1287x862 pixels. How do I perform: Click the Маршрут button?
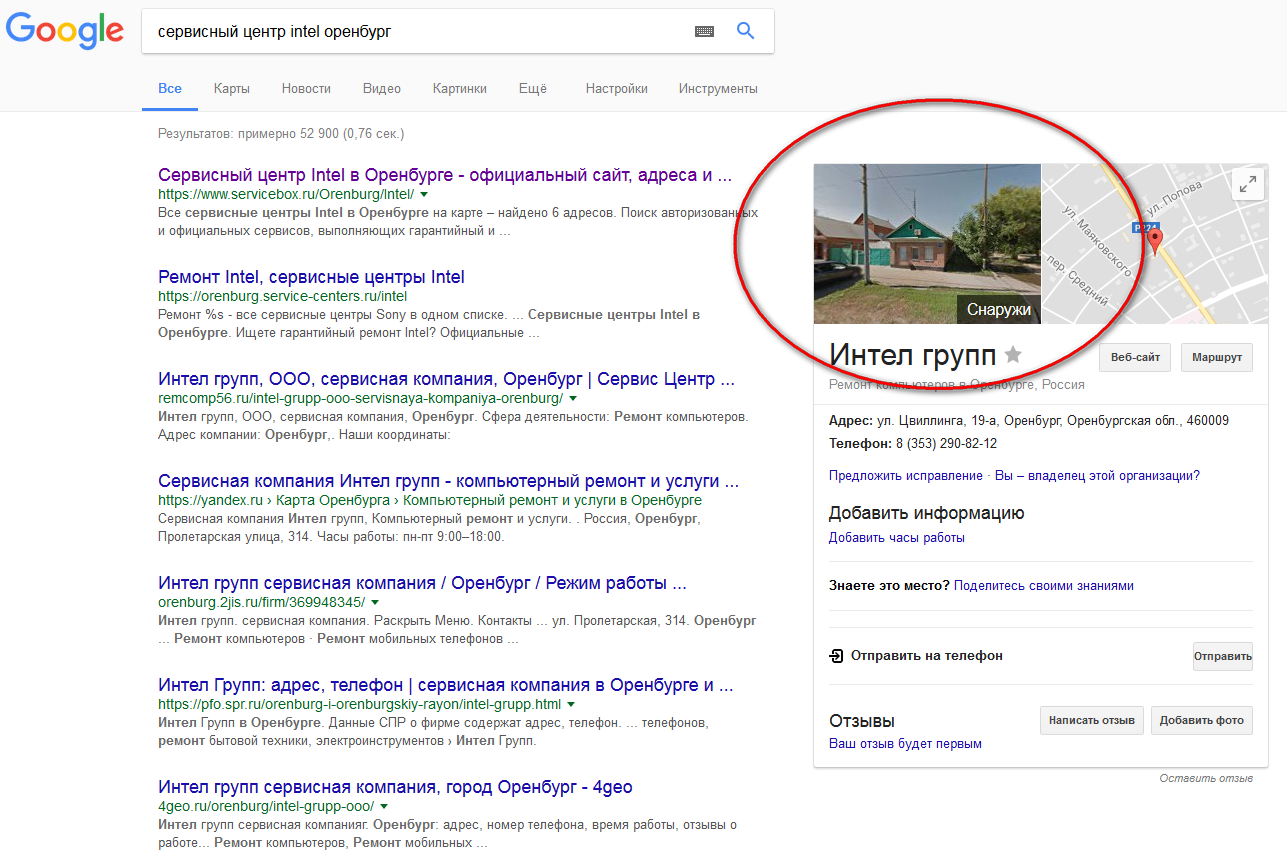click(1217, 358)
